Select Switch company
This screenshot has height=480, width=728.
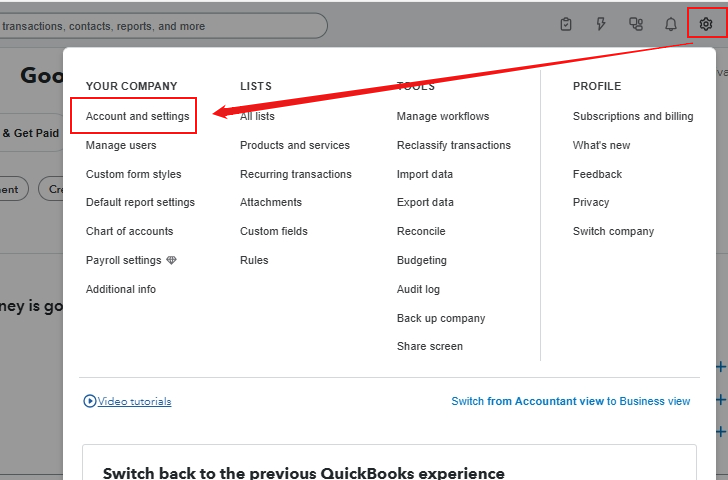click(x=613, y=231)
